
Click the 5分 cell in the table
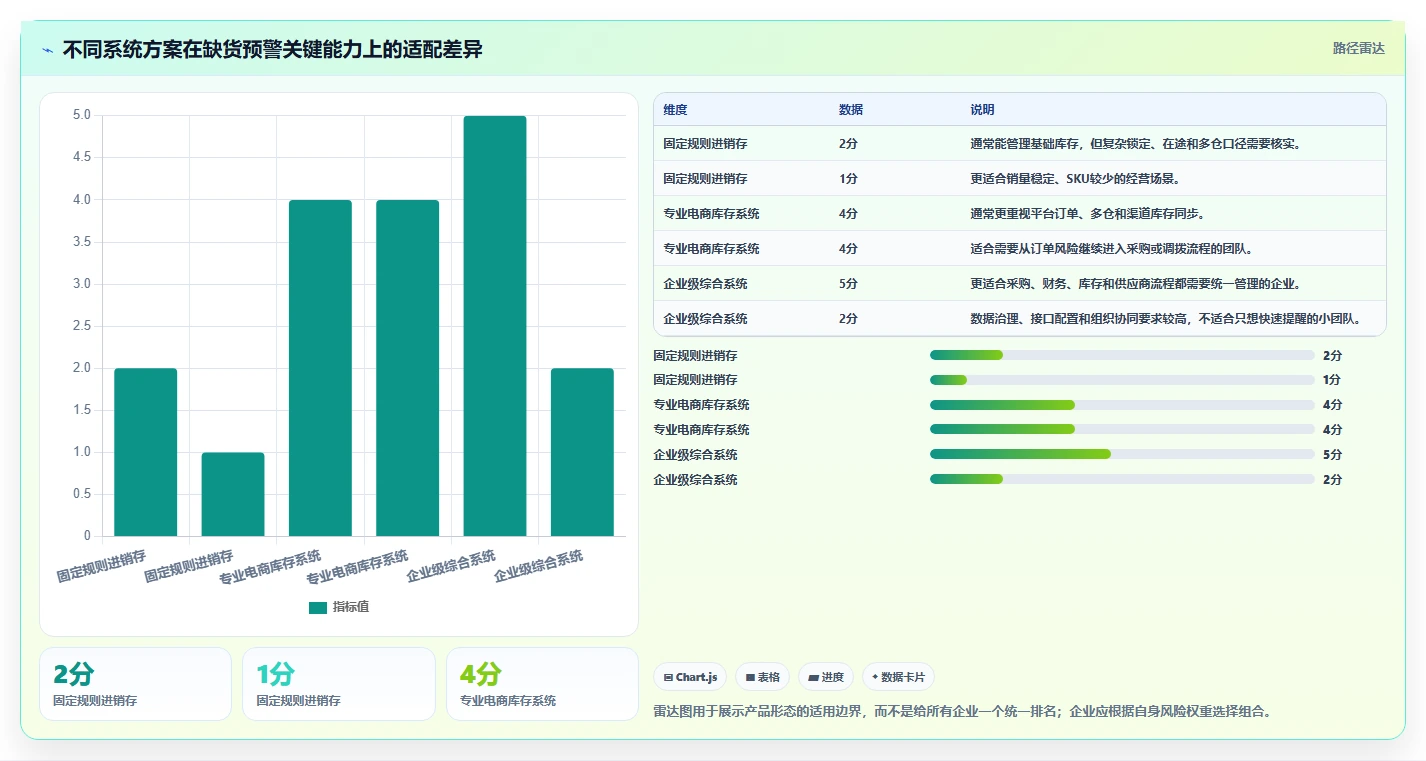[x=848, y=284]
